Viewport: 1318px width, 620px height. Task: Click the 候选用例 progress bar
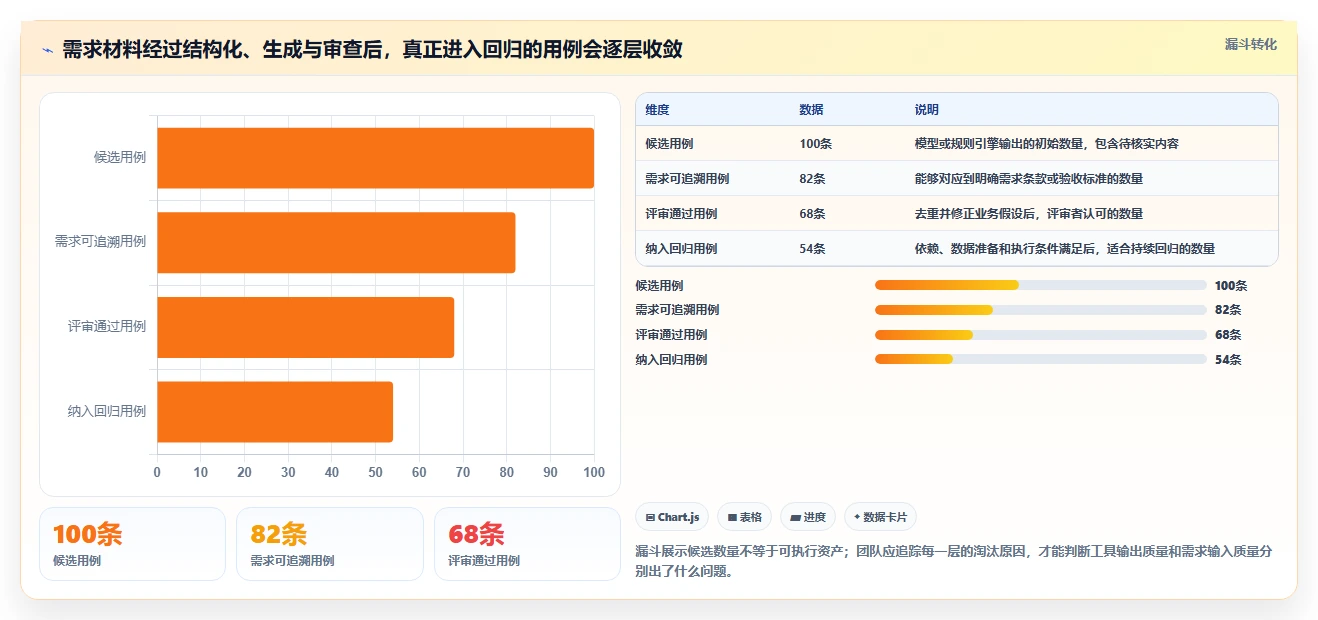point(1041,285)
